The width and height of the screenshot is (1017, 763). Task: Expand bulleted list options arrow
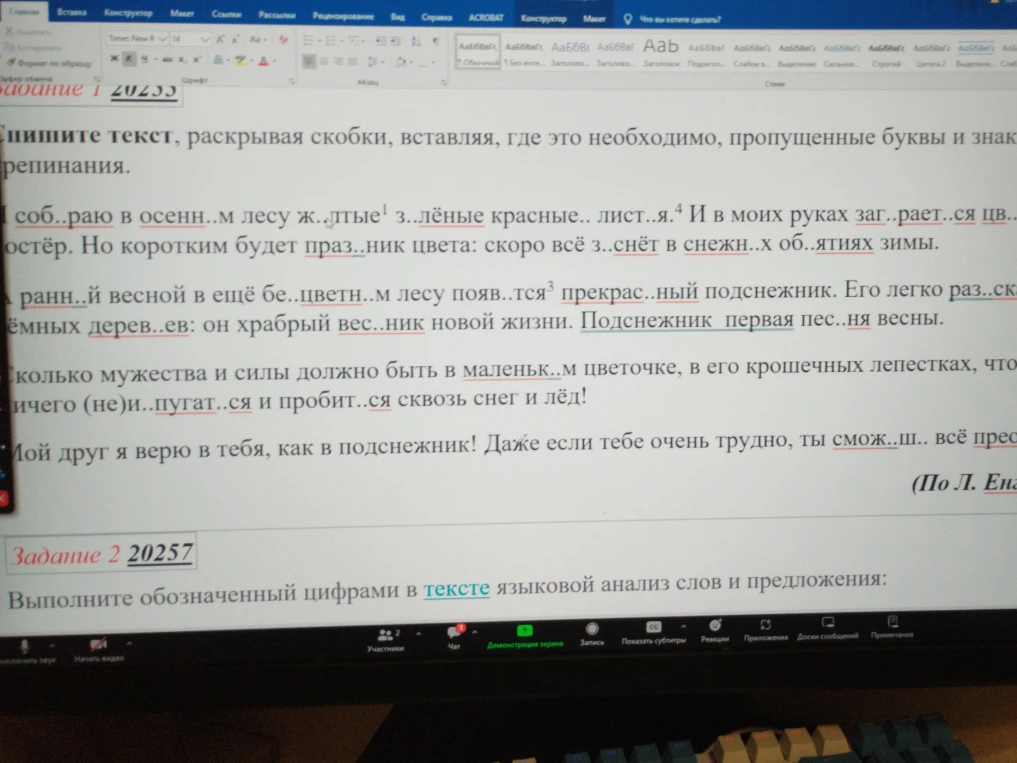(x=319, y=41)
